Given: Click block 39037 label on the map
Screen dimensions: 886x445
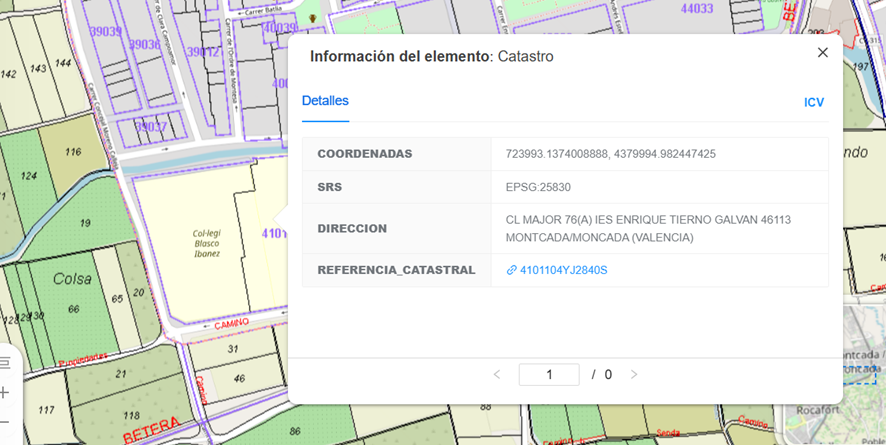Looking at the screenshot, I should pos(151,126).
